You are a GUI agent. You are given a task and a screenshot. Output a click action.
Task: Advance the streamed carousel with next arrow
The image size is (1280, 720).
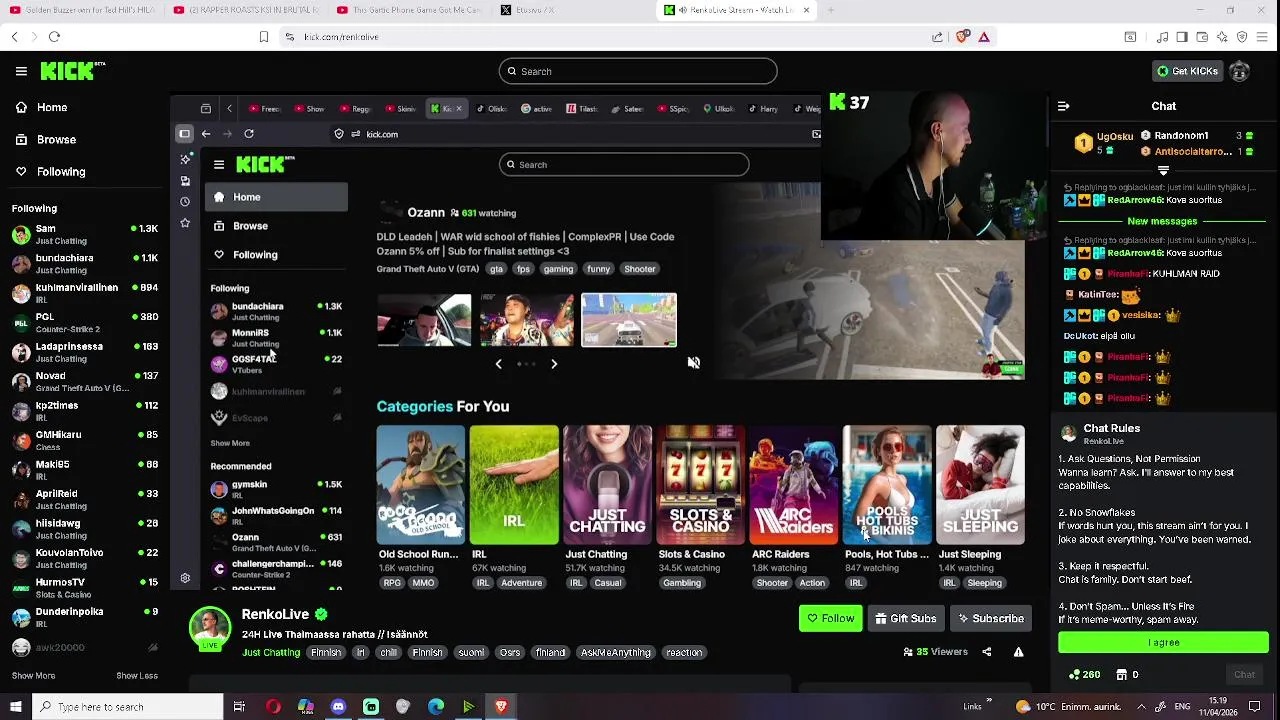click(554, 364)
